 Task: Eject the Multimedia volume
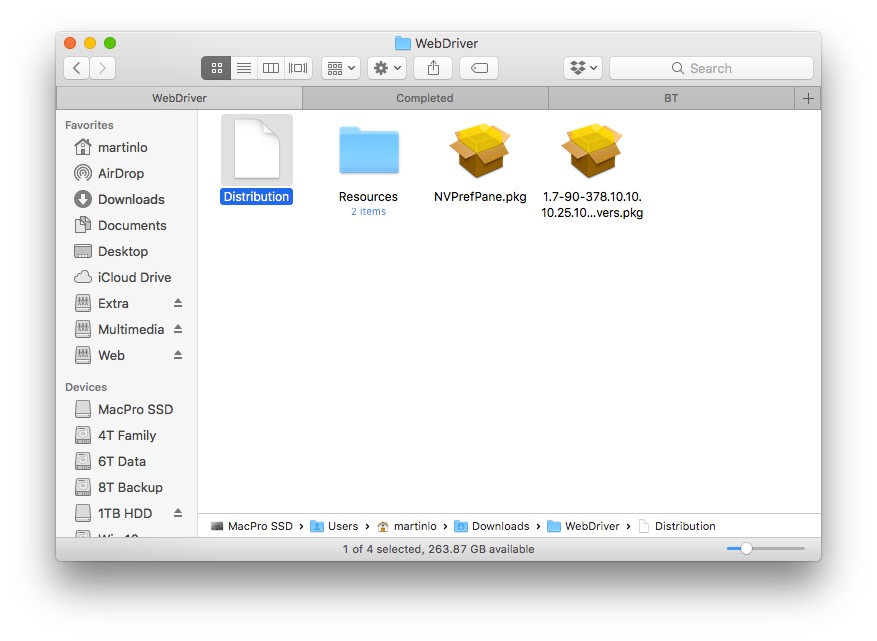click(x=178, y=329)
